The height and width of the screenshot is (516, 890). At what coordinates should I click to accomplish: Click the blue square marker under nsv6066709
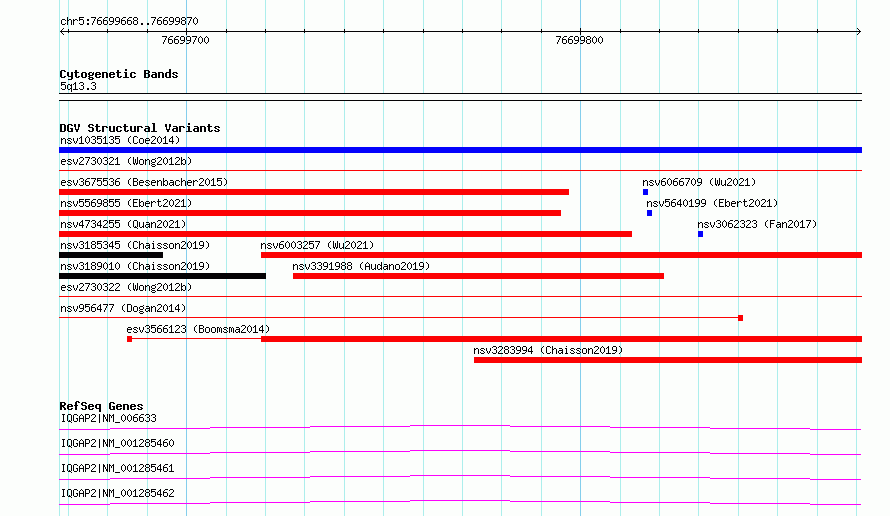click(x=645, y=192)
